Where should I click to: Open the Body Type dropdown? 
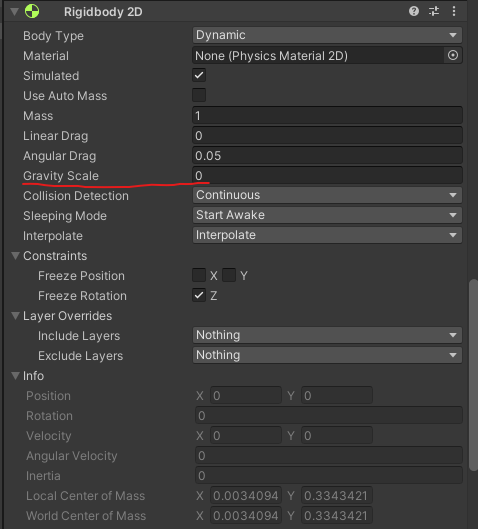(327, 35)
